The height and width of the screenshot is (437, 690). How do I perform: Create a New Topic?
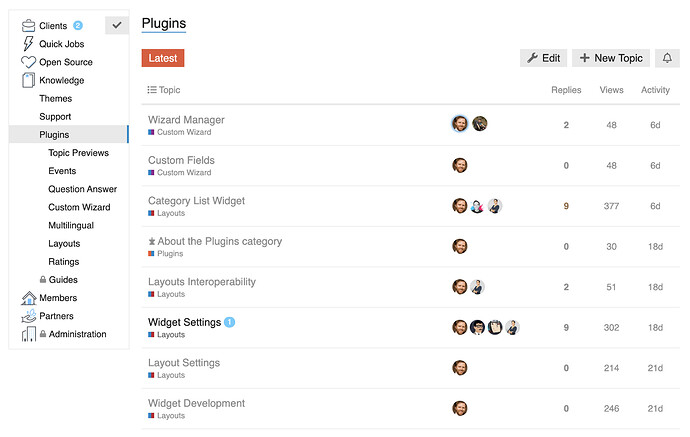pyautogui.click(x=611, y=58)
